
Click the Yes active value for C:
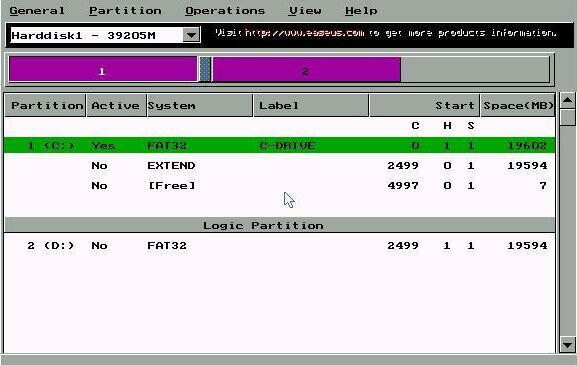tap(103, 146)
